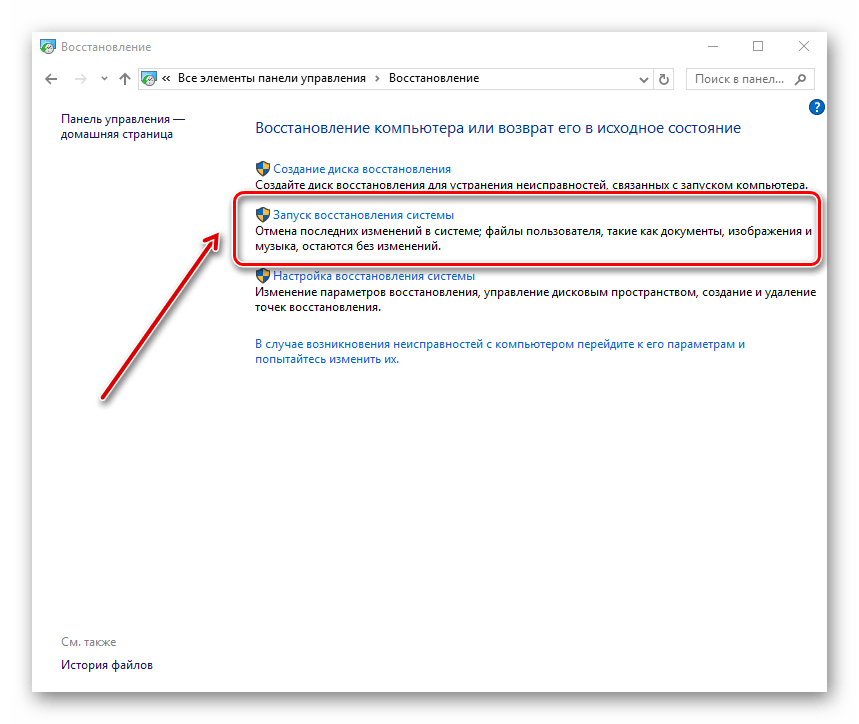Viewport: 859px width, 724px height.
Task: Open the Настройка восстановления системы link
Action: [x=374, y=276]
